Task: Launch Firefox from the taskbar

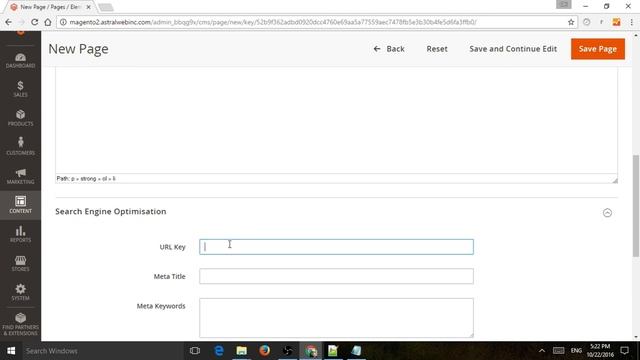Action: pos(264,351)
